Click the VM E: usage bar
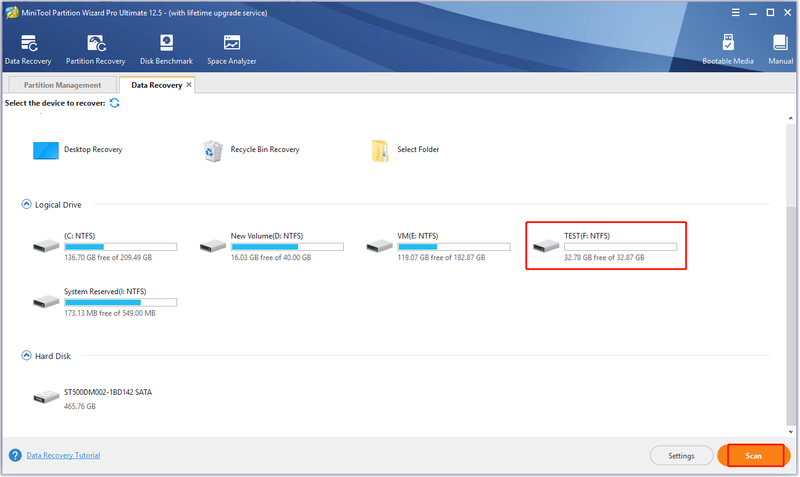The image size is (800, 477). (x=454, y=247)
